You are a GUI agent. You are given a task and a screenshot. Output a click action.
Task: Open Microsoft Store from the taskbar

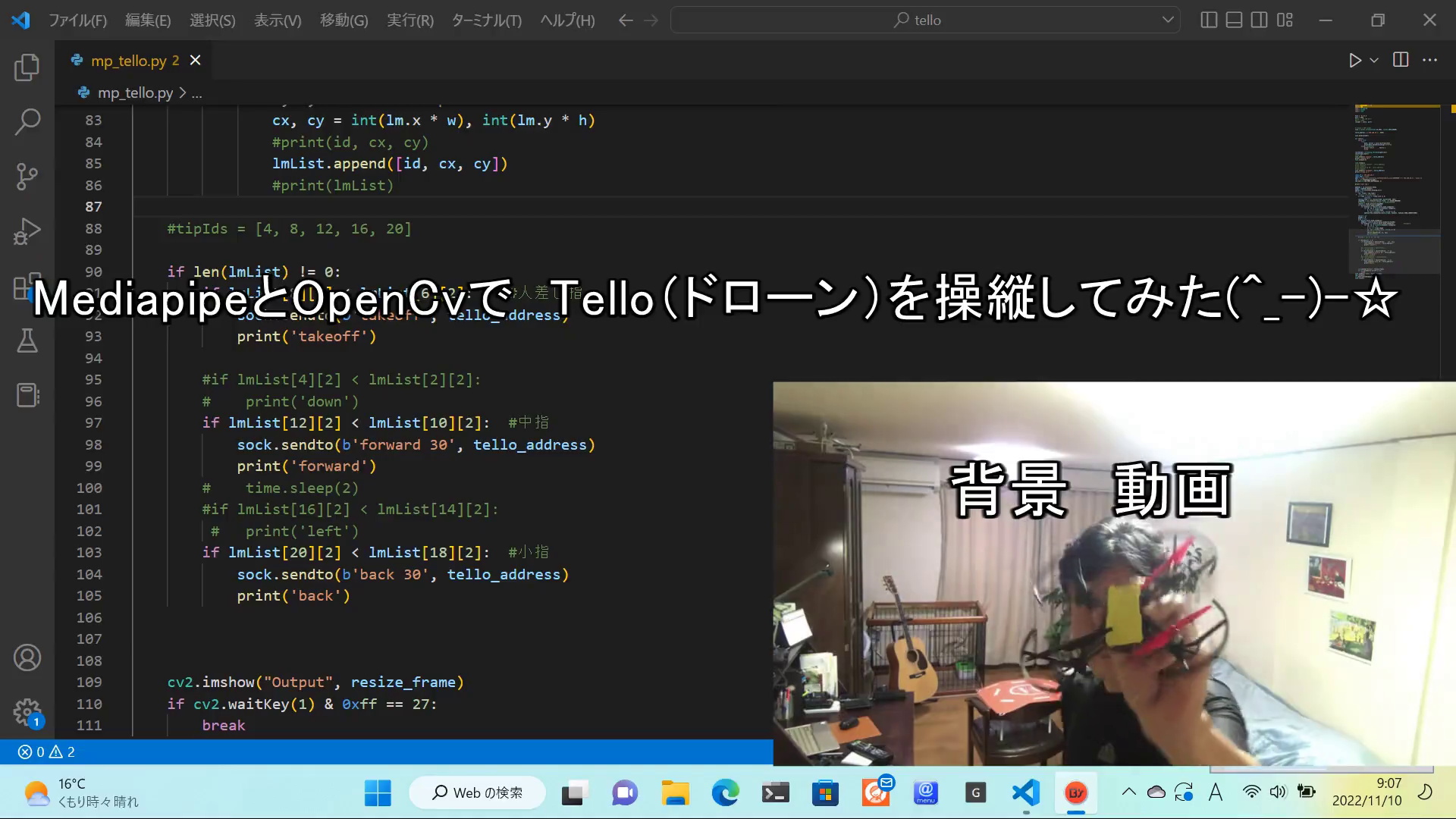coord(825,793)
